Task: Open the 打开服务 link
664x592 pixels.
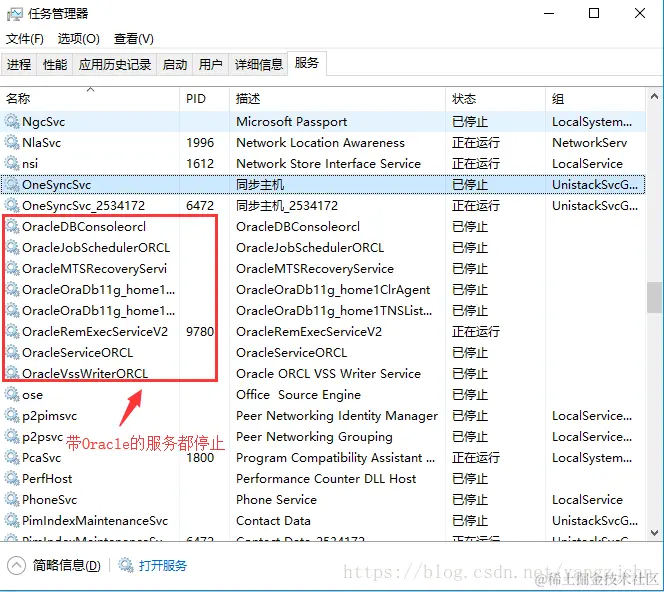Action: coord(163,566)
